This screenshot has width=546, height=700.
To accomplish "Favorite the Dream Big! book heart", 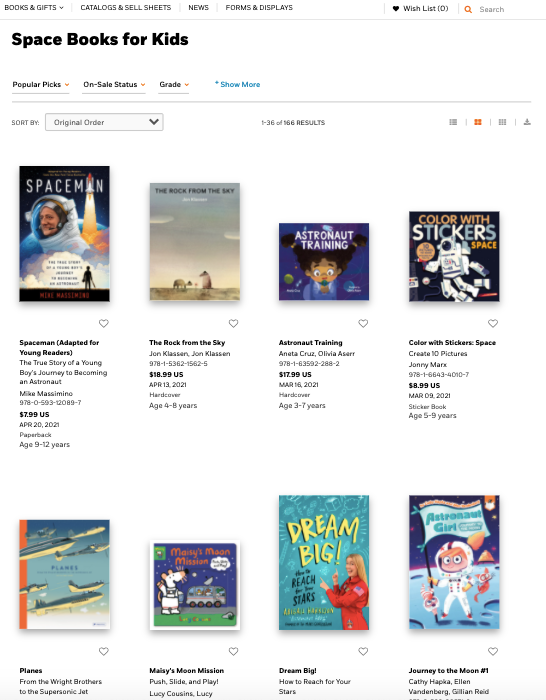I will pyautogui.click(x=363, y=651).
